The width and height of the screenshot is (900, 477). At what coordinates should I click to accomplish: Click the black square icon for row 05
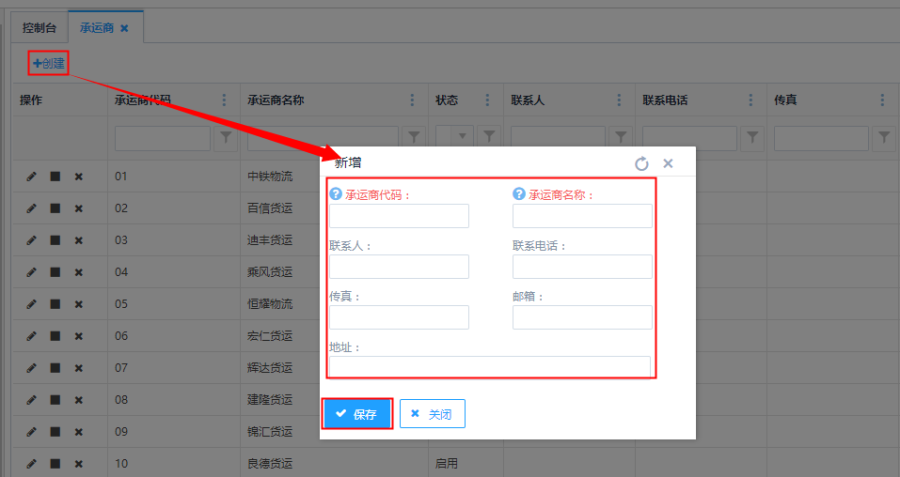pyautogui.click(x=55, y=304)
